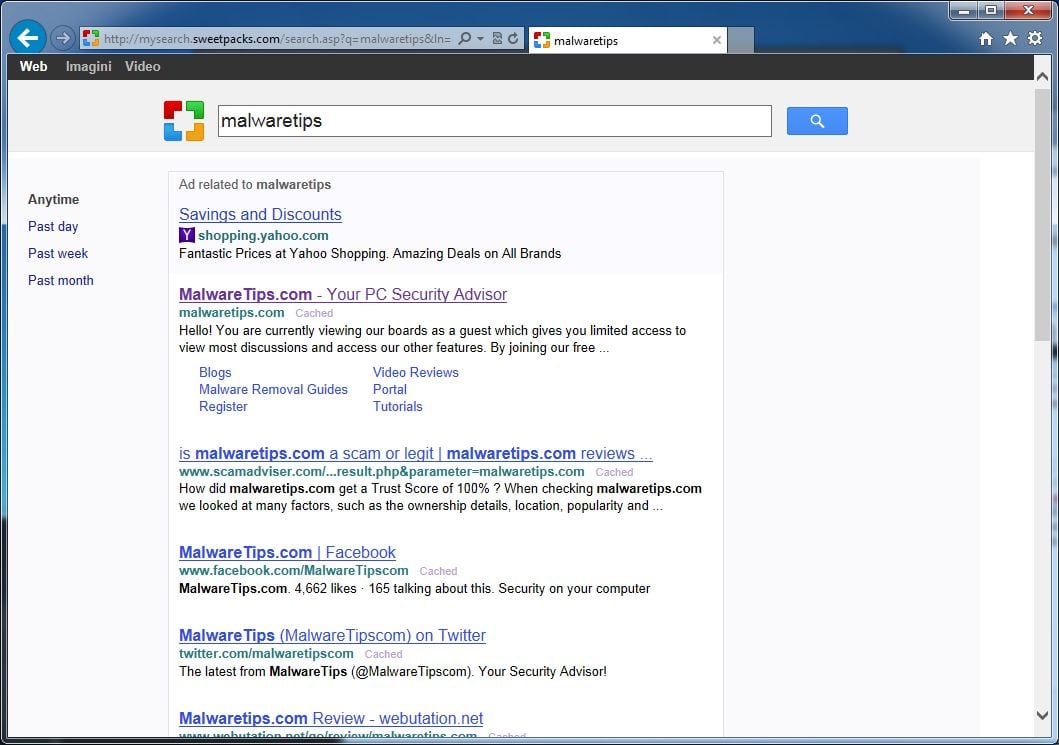The image size is (1059, 745).
Task: Open the Register sitelink
Action: (223, 407)
